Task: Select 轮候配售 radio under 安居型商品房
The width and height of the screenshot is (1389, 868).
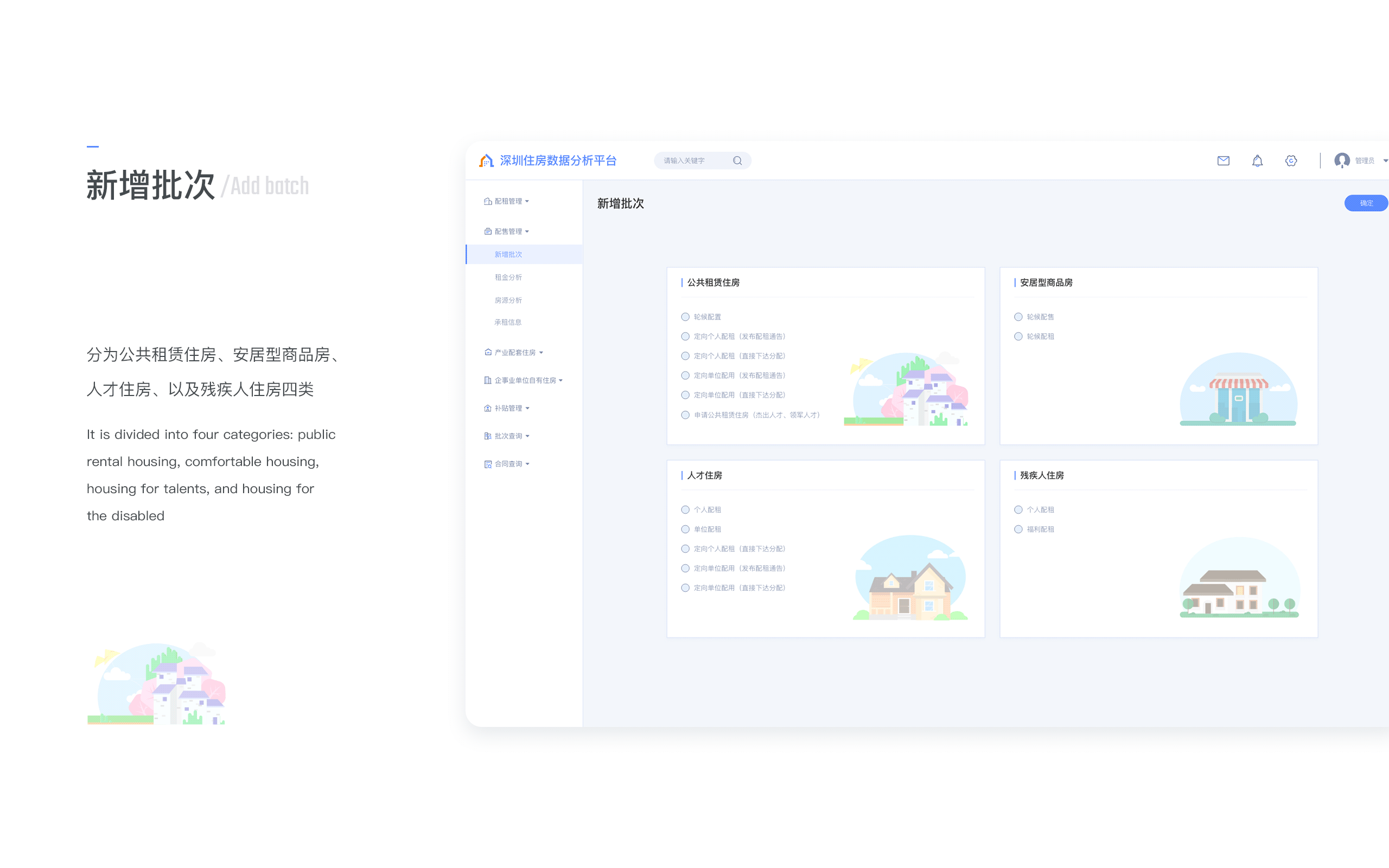Action: pos(1018,317)
